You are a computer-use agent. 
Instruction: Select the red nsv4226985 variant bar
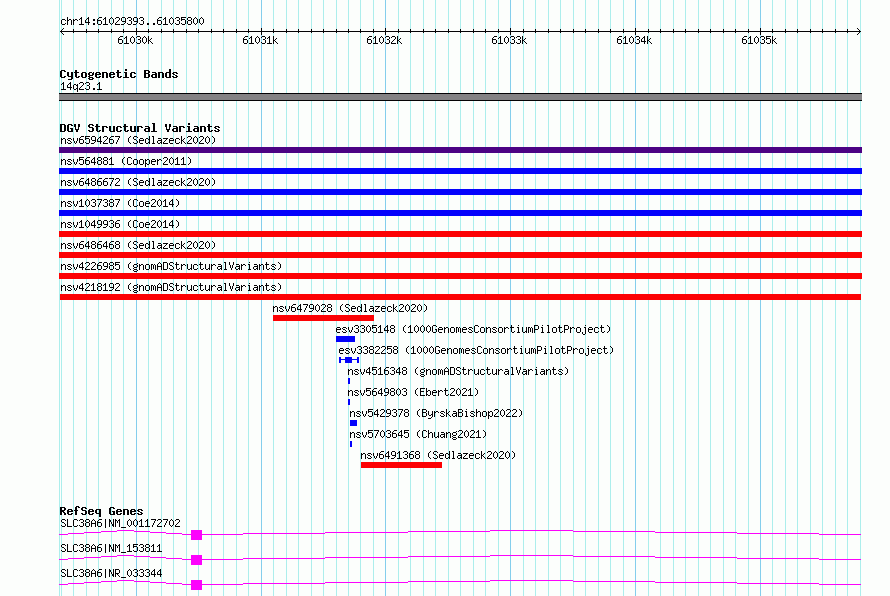pyautogui.click(x=460, y=276)
